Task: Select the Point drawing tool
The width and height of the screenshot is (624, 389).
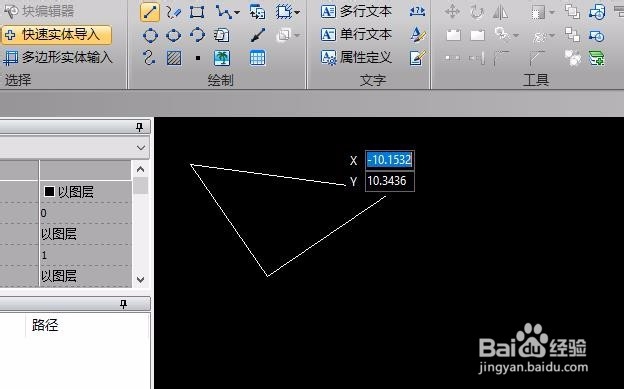Action: [198, 59]
